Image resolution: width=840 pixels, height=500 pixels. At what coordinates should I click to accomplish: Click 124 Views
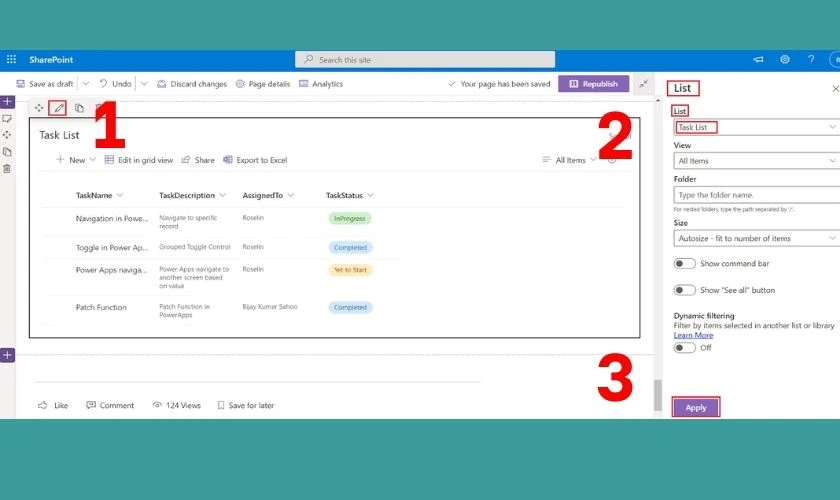(176, 405)
